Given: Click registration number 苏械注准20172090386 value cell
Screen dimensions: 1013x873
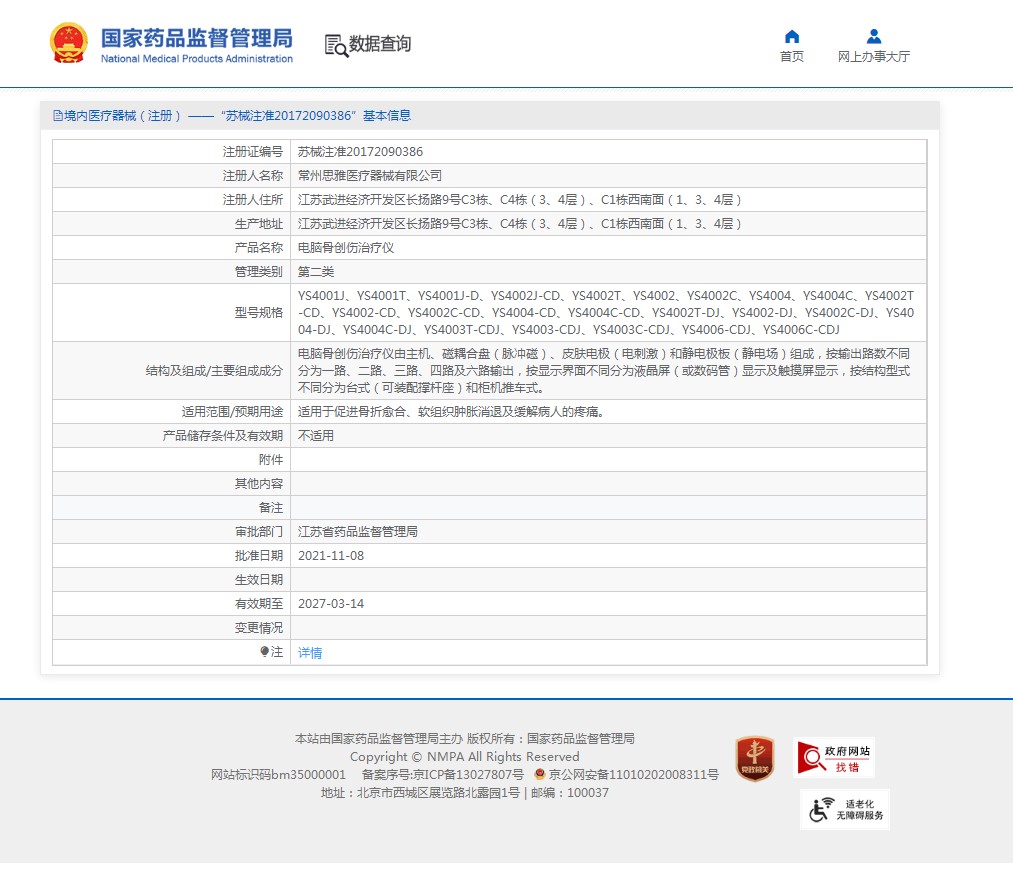Looking at the screenshot, I should [608, 152].
